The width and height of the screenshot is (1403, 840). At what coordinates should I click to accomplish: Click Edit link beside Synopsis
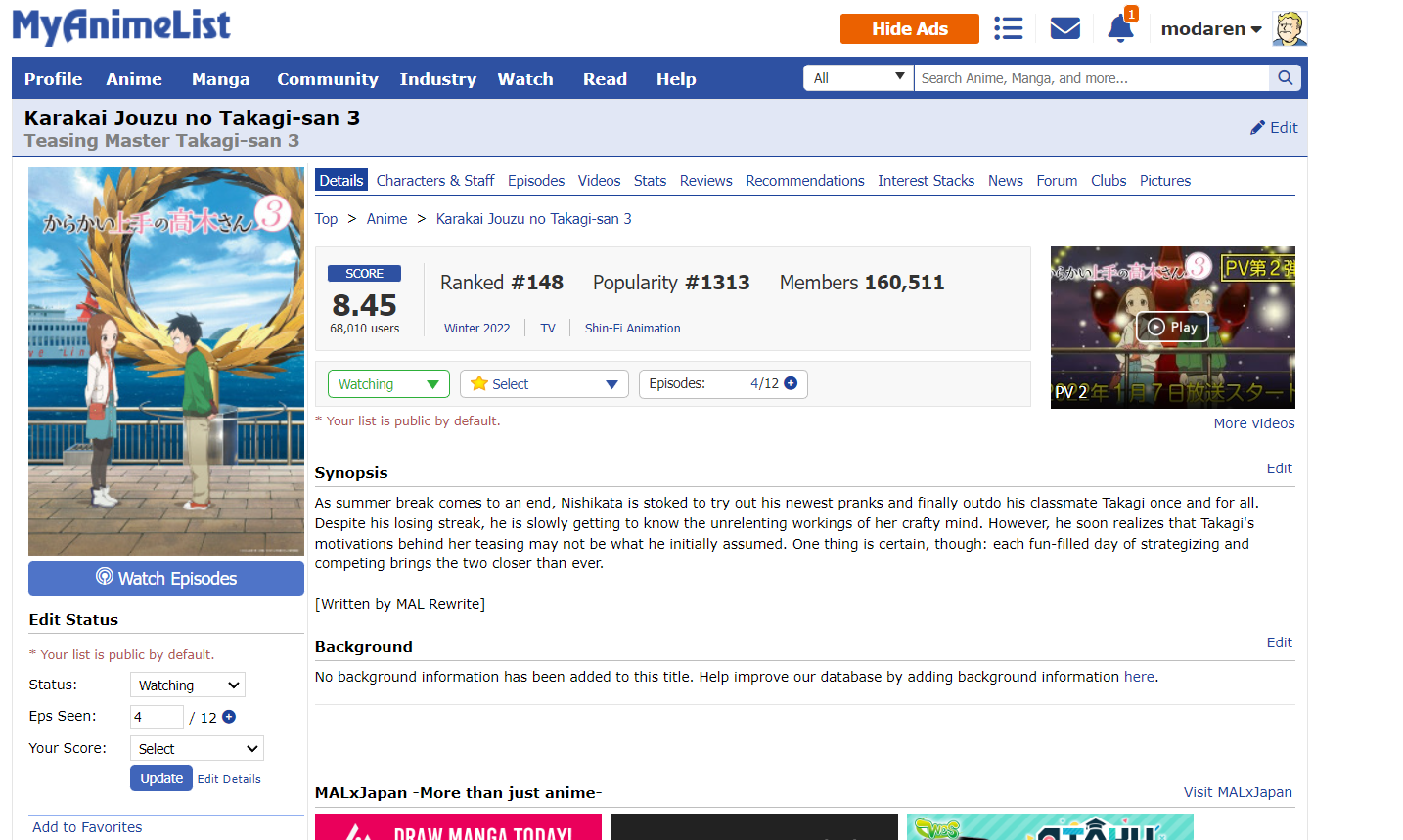coord(1279,468)
